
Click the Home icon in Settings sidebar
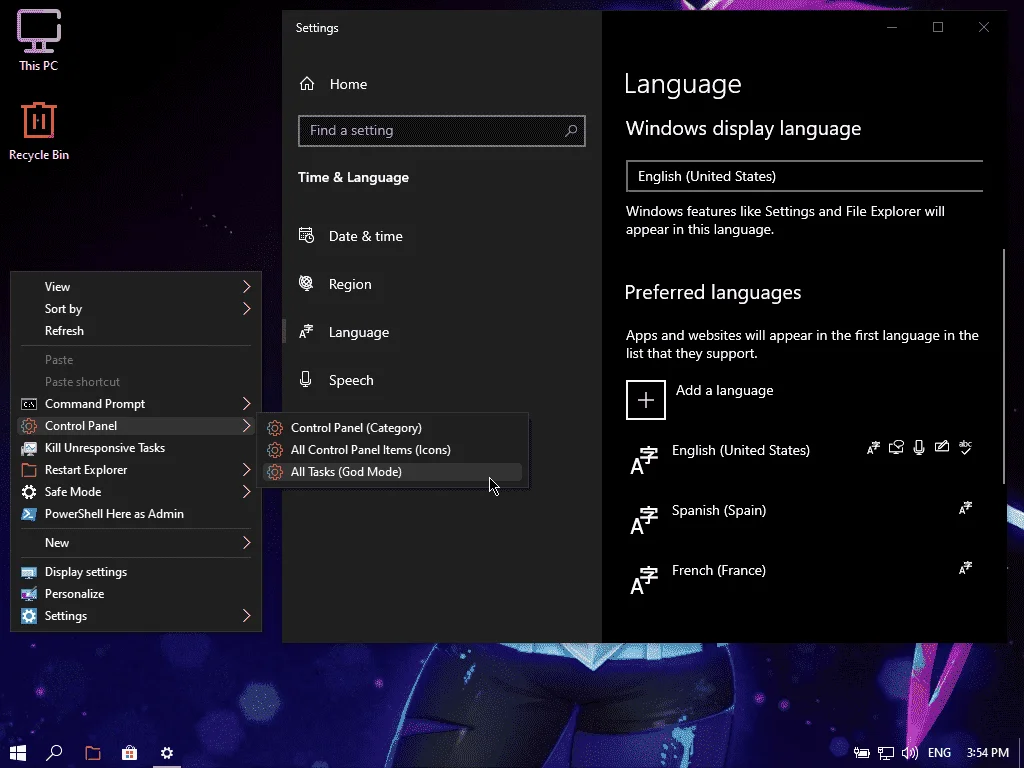click(307, 84)
